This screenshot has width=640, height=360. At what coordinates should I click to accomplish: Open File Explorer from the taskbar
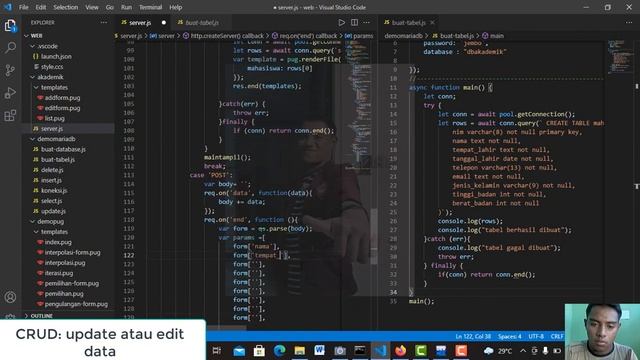[300, 350]
